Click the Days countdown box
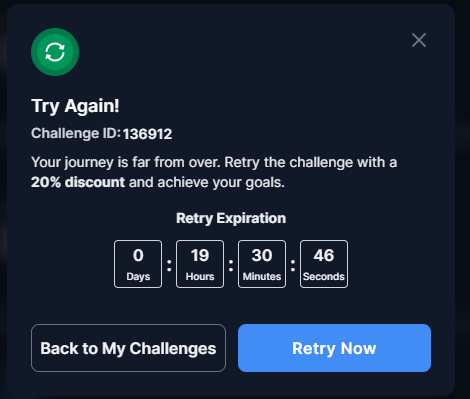Image resolution: width=470 pixels, height=399 pixels. 138,264
